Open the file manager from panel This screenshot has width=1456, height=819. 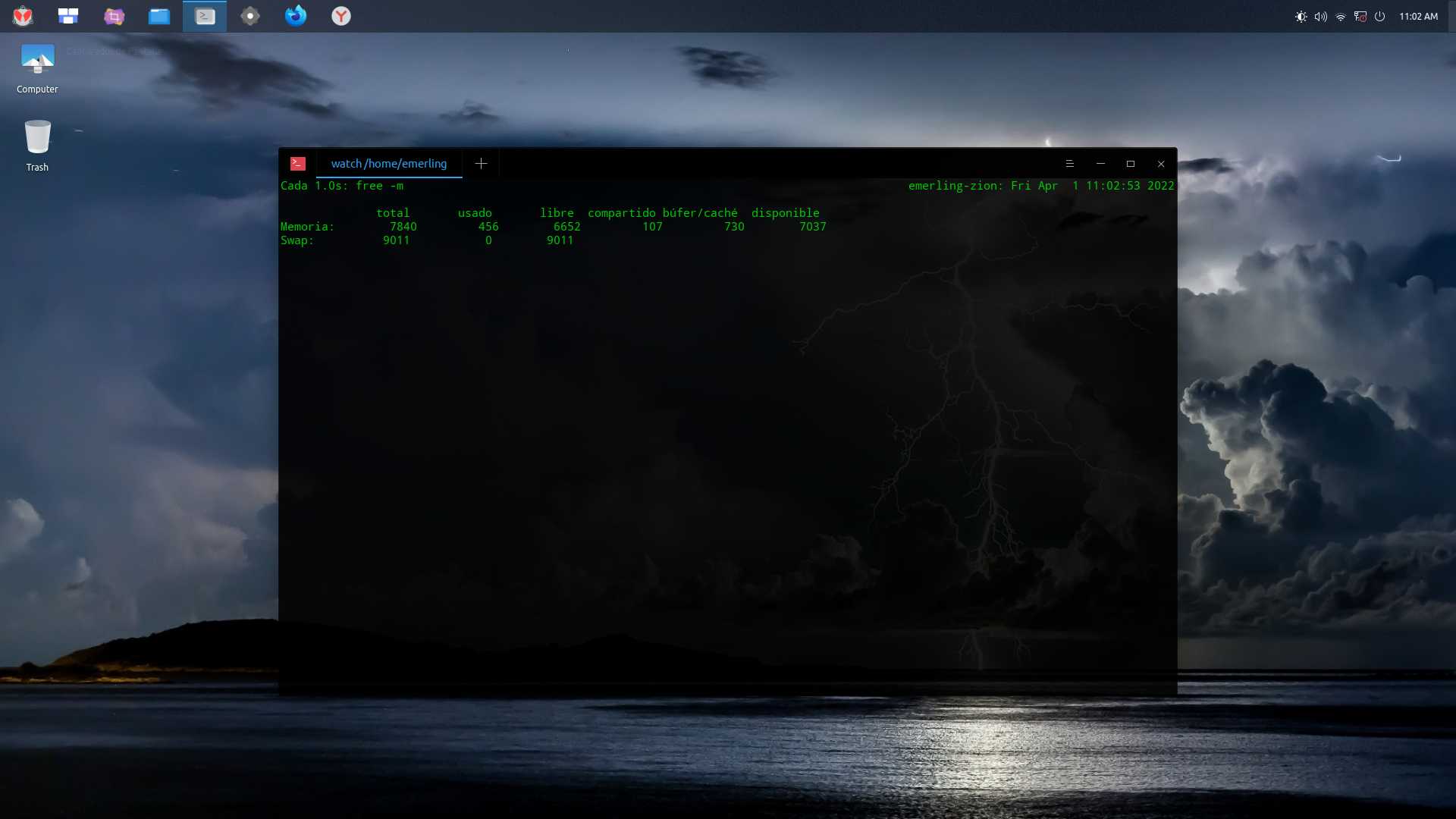159,16
